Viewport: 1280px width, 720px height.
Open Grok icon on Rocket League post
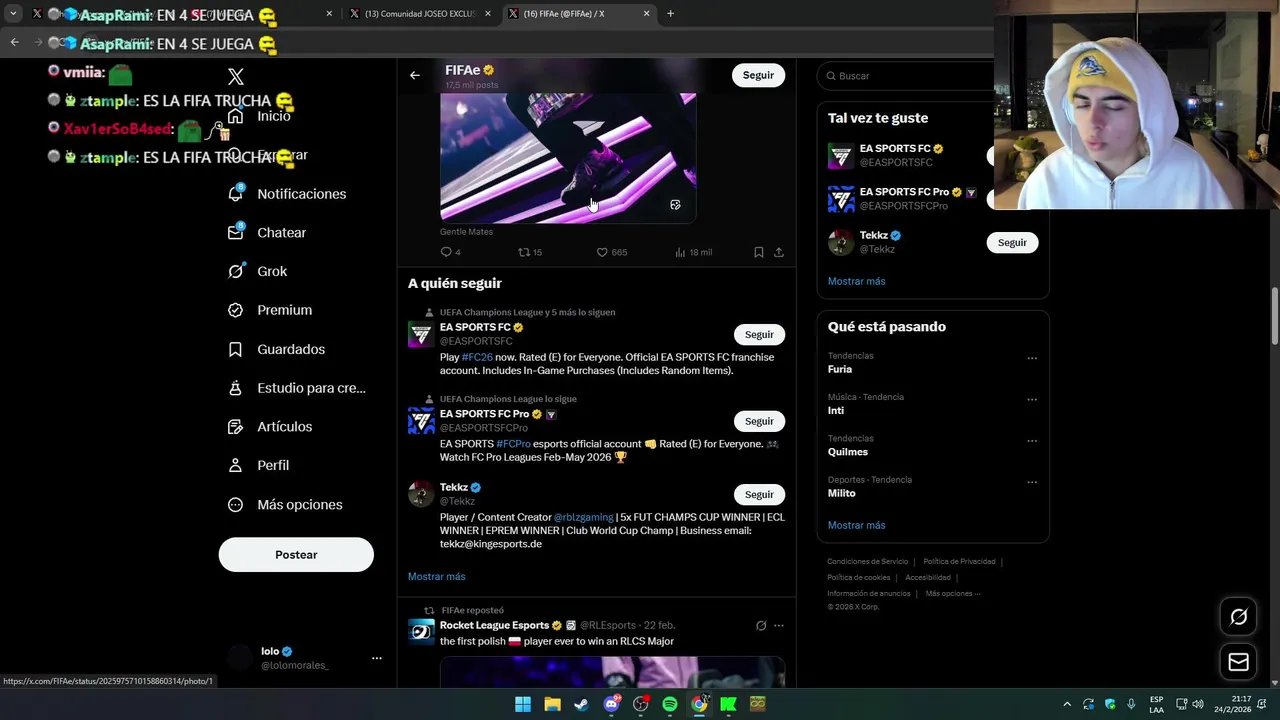[761, 626]
